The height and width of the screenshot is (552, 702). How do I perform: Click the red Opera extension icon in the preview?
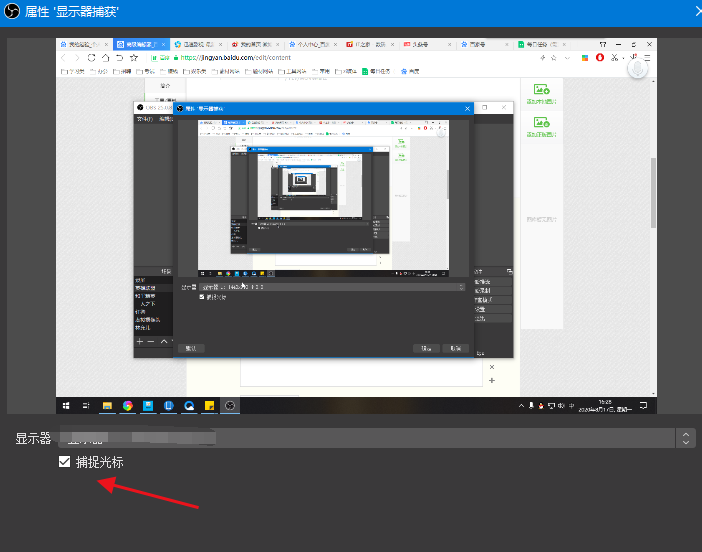pyautogui.click(x=600, y=58)
